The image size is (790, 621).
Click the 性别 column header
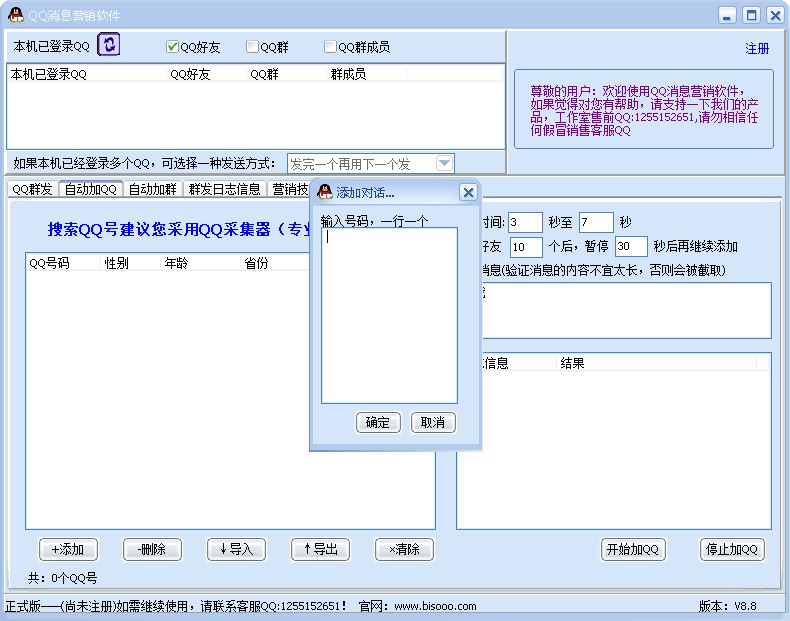pos(130,263)
